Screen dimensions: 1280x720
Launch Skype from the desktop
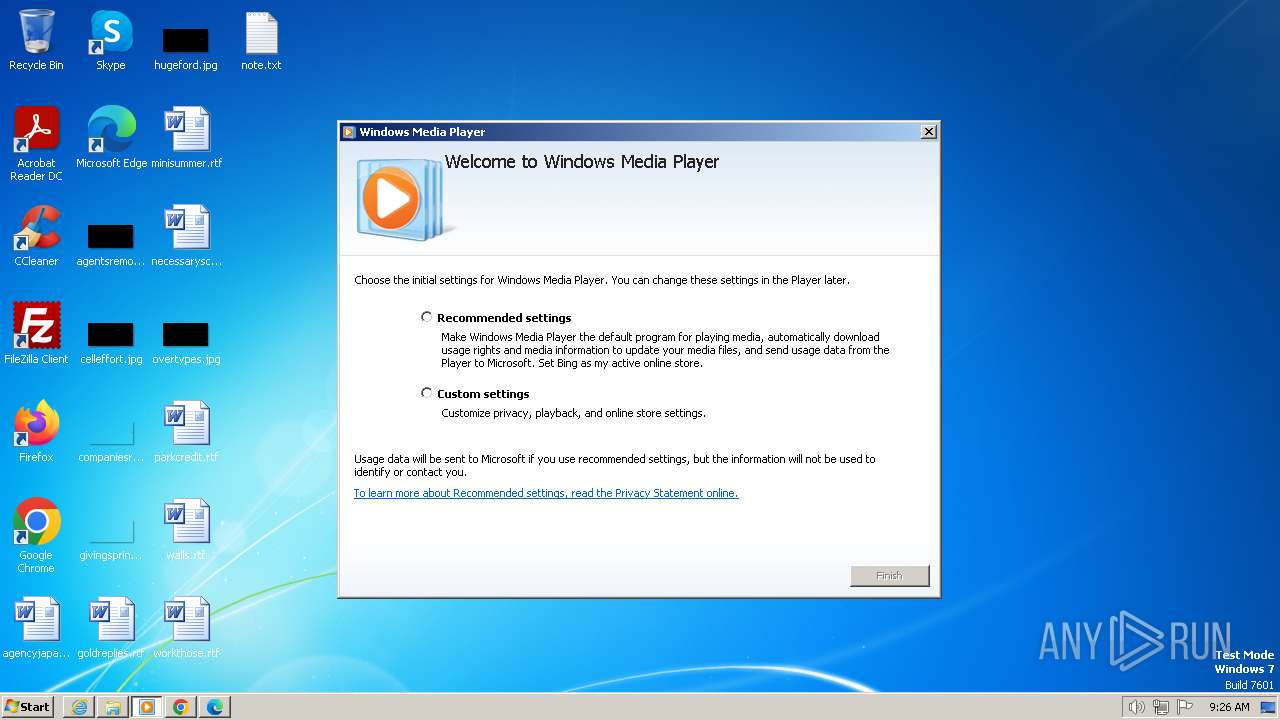(111, 40)
